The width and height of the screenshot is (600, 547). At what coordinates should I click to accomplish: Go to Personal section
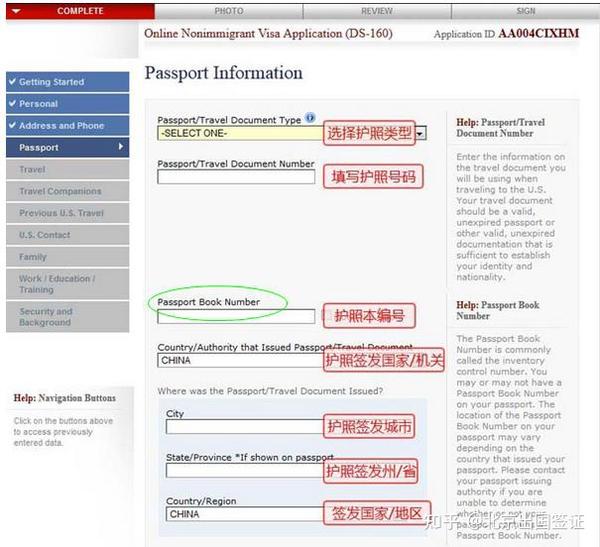click(68, 104)
